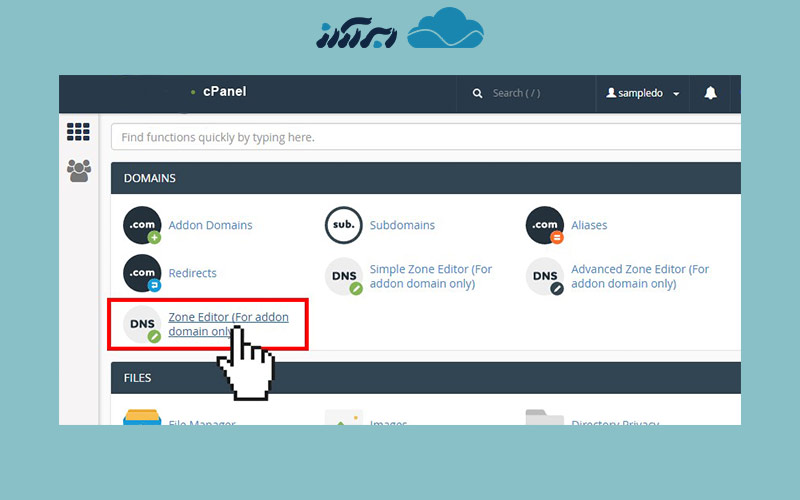Open notifications bell icon

click(x=710, y=93)
